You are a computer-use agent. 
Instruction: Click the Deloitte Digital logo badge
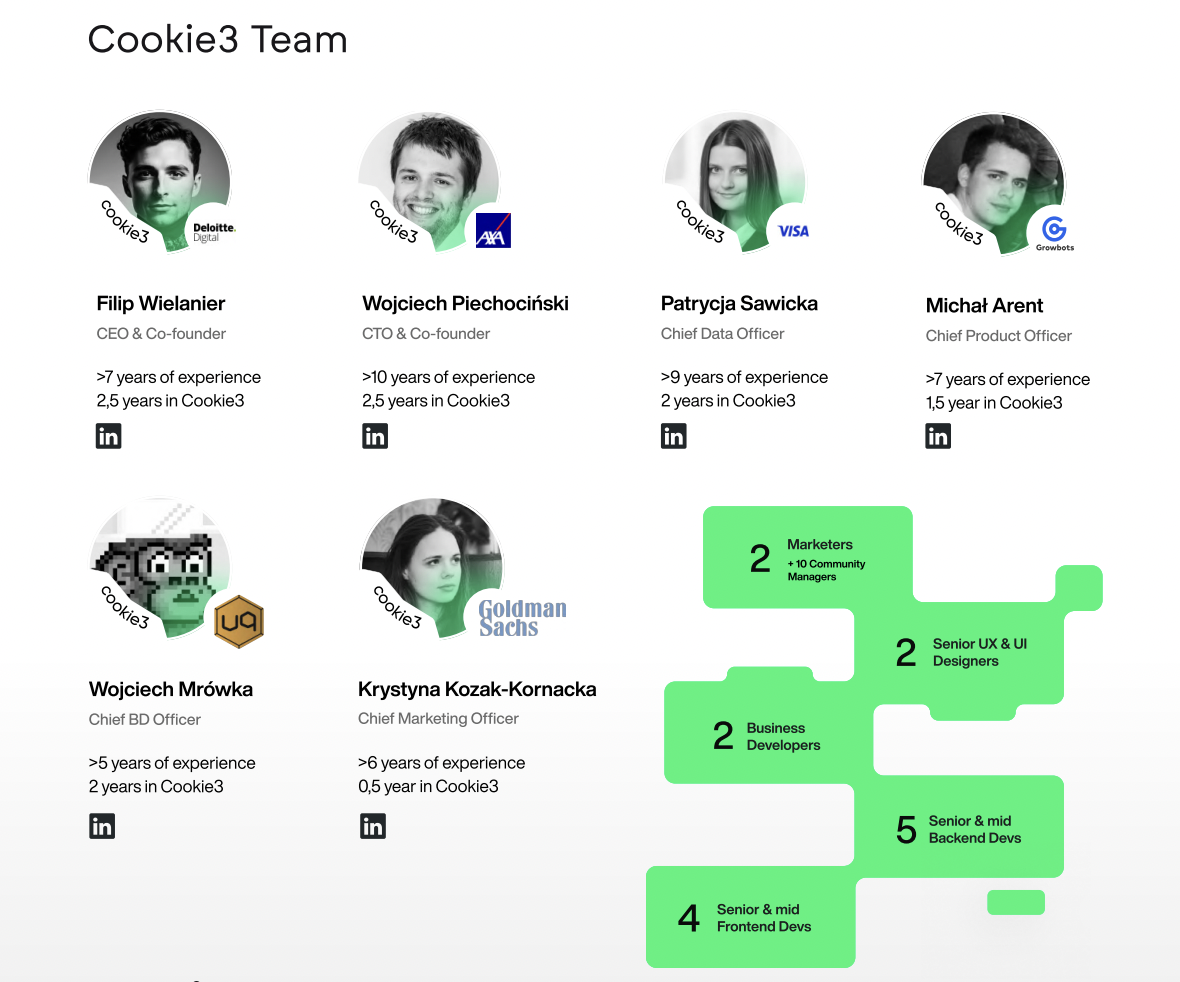point(213,232)
